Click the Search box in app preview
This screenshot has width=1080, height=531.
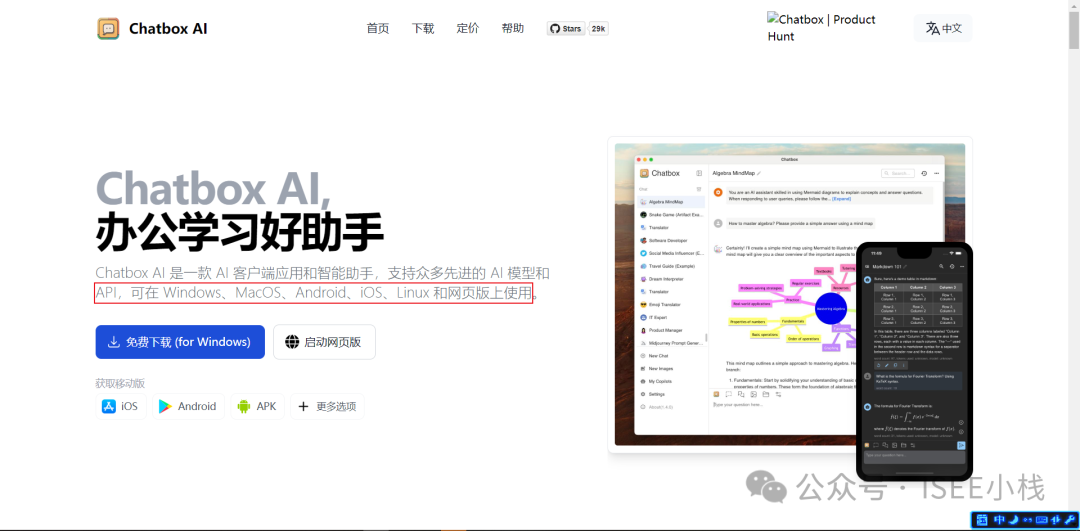click(898, 174)
